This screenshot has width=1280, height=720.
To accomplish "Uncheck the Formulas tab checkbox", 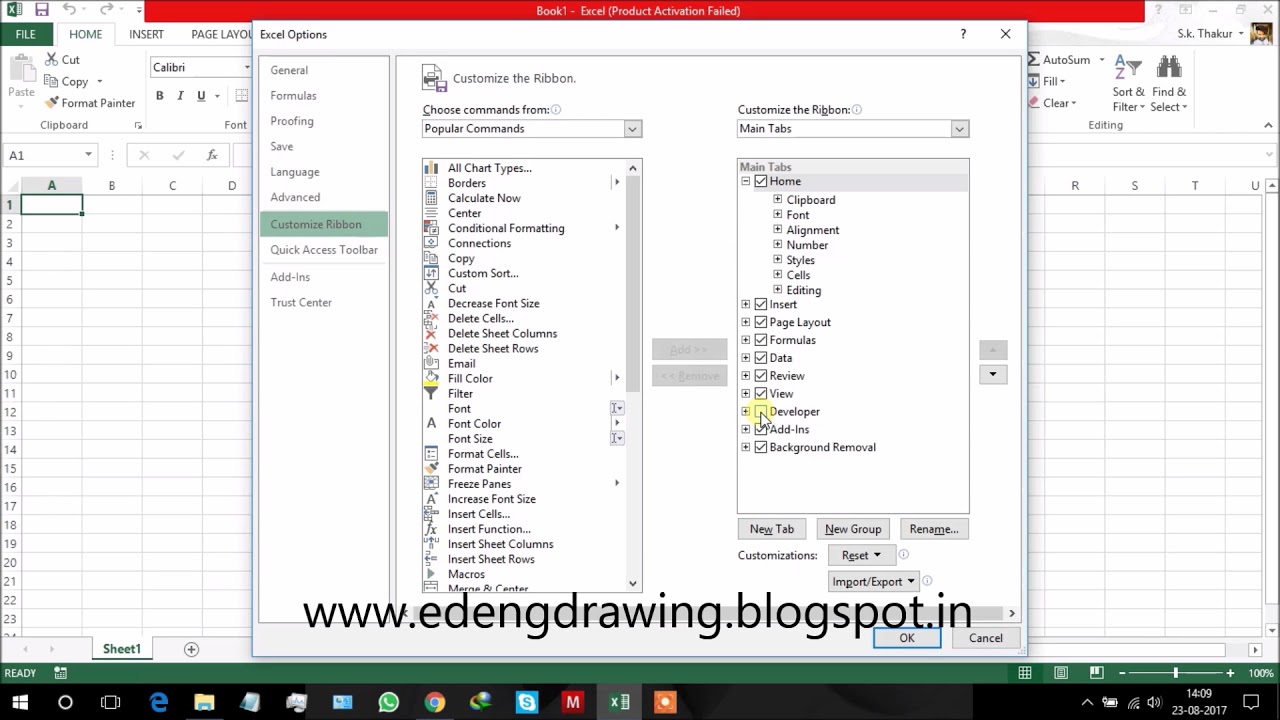I will click(x=761, y=340).
